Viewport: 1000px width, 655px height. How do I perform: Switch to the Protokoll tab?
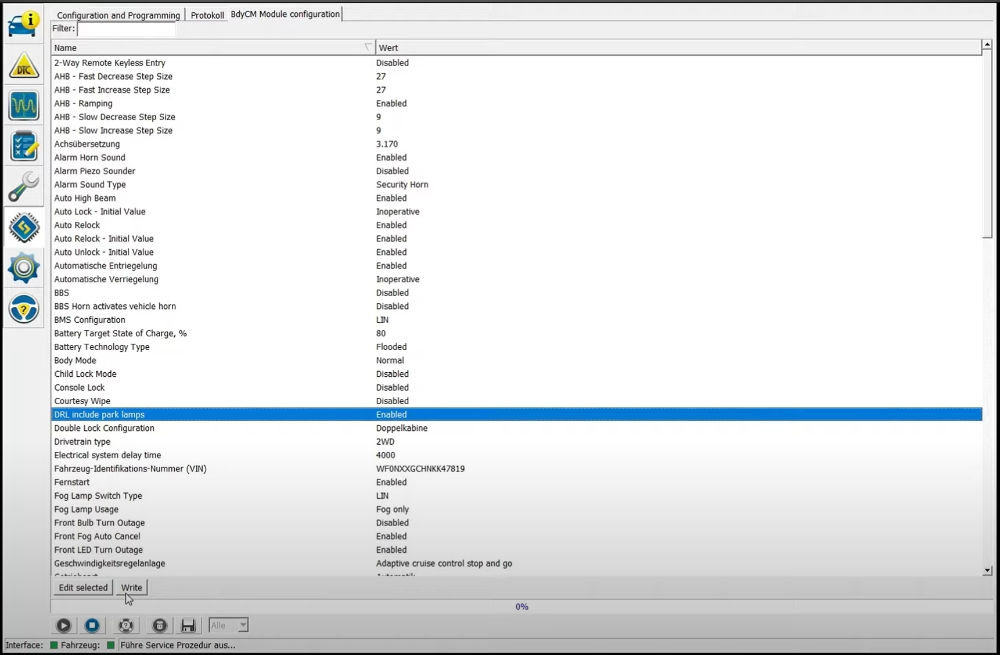(x=207, y=15)
